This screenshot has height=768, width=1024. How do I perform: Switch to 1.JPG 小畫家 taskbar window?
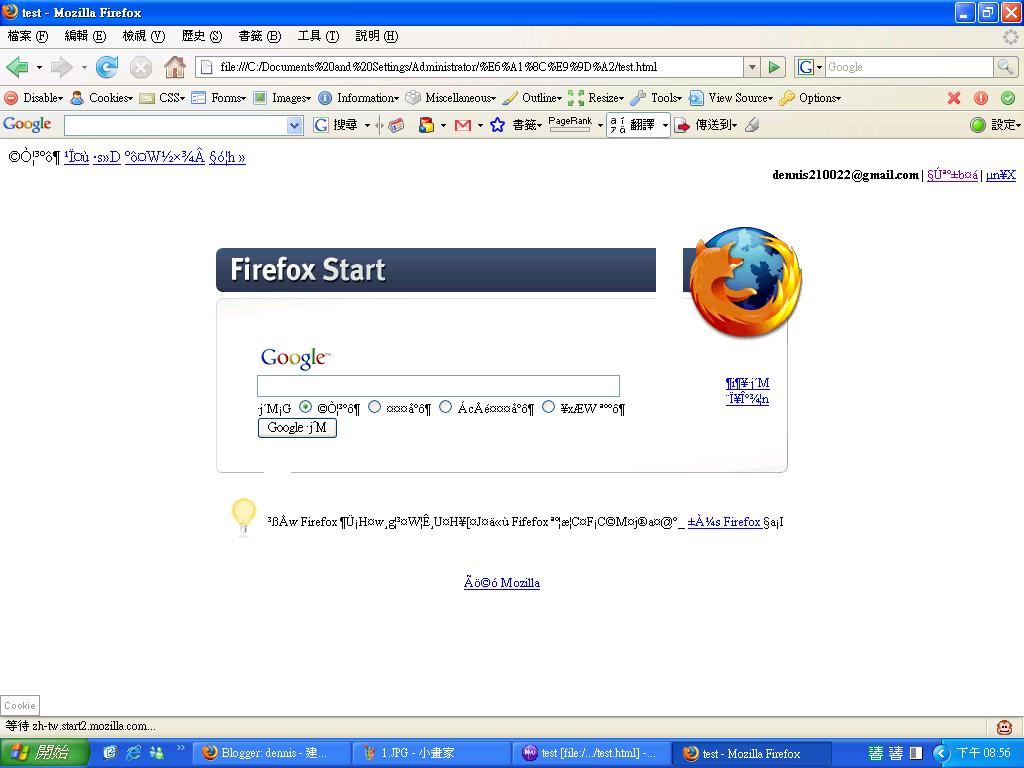[431, 753]
